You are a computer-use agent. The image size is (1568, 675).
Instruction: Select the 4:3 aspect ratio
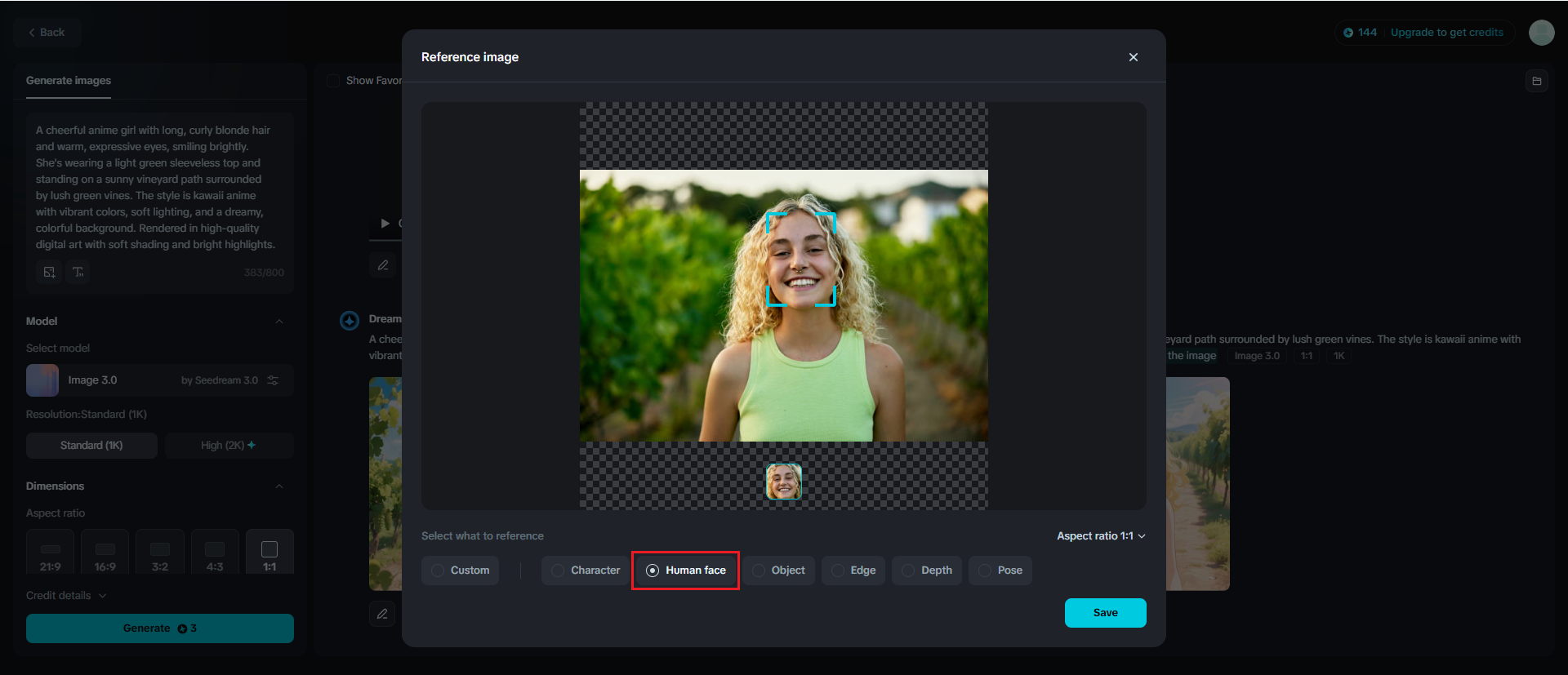[x=215, y=553]
